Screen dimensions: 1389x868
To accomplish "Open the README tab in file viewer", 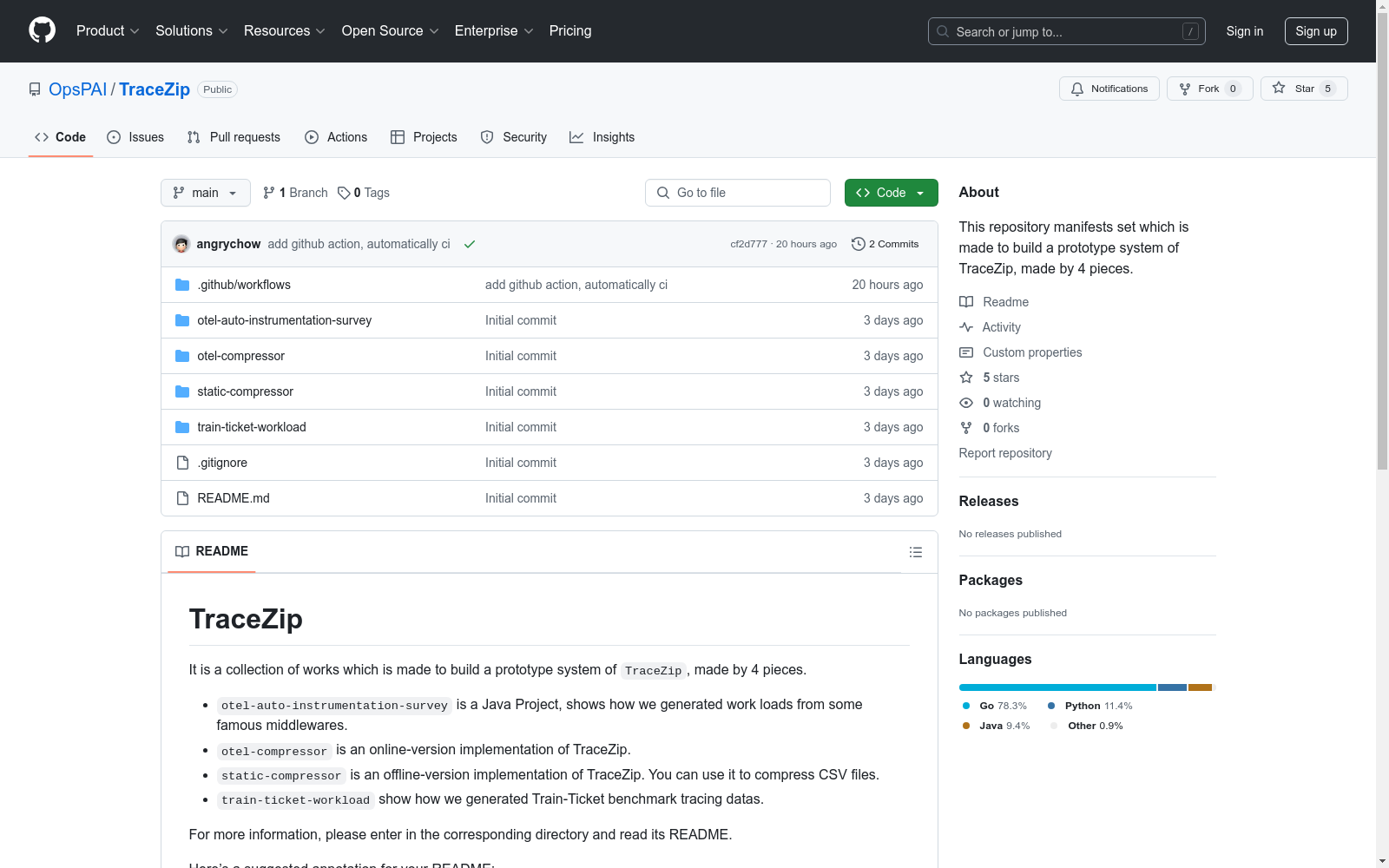I will tap(212, 551).
